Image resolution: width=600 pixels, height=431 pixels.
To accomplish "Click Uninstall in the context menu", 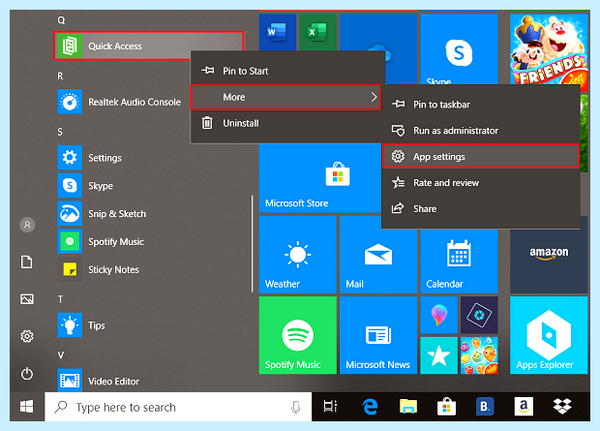I will coord(286,123).
